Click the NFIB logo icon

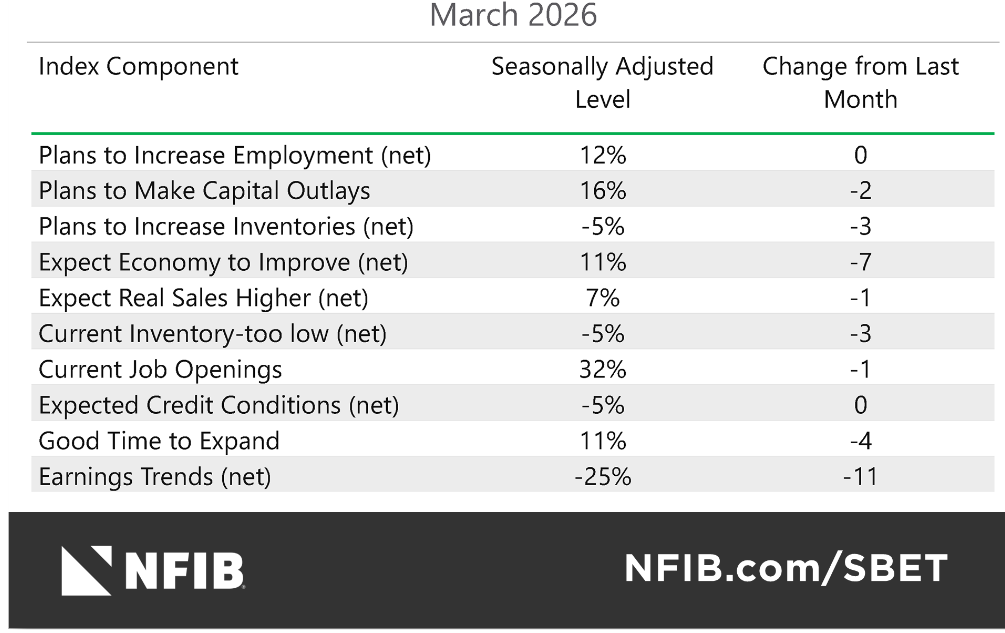tap(86, 571)
